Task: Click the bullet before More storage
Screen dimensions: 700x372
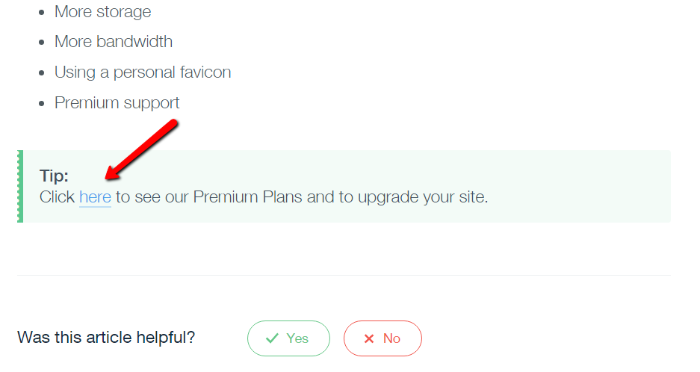Action: coord(42,13)
